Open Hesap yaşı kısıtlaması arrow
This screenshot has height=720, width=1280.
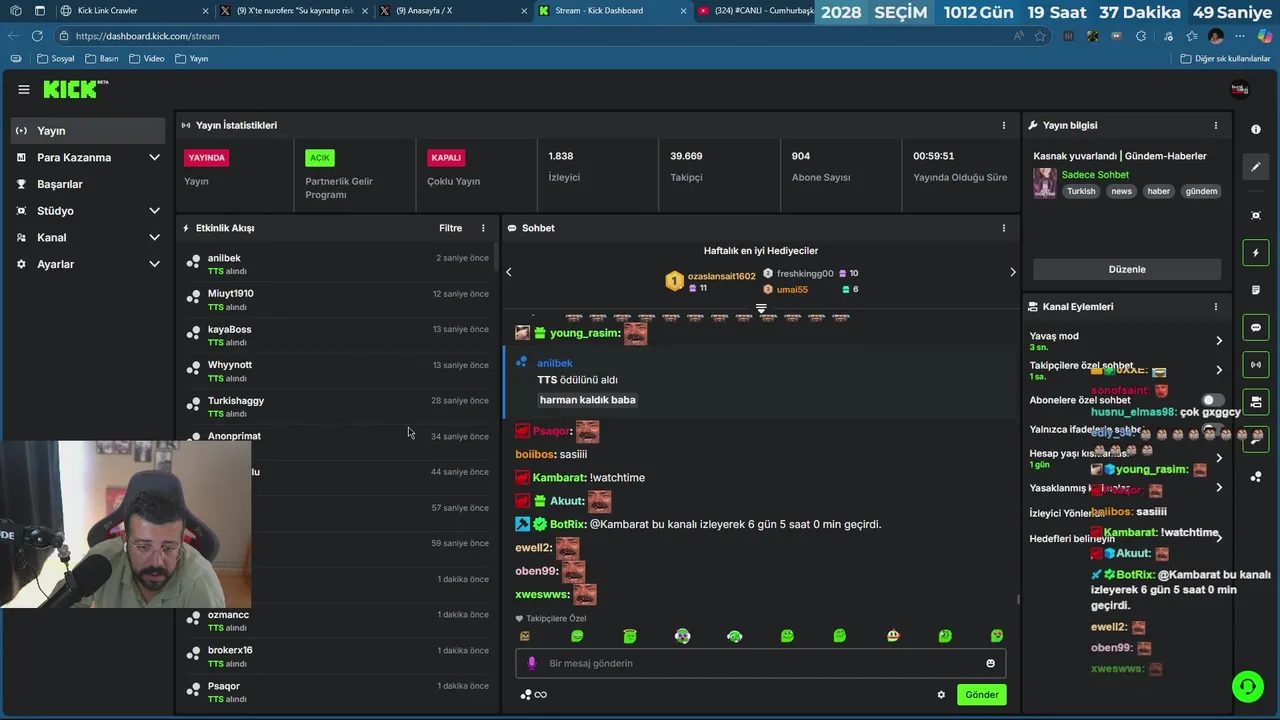(1218, 458)
